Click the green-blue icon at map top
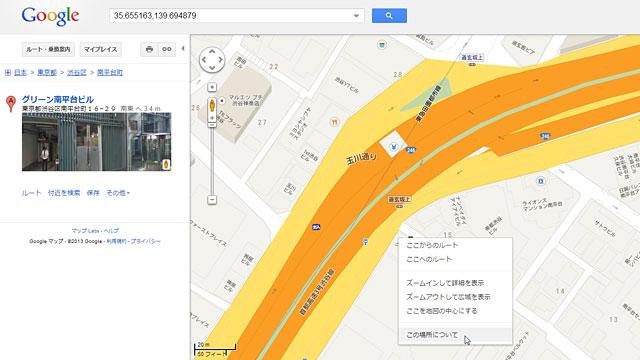 pos(382,44)
